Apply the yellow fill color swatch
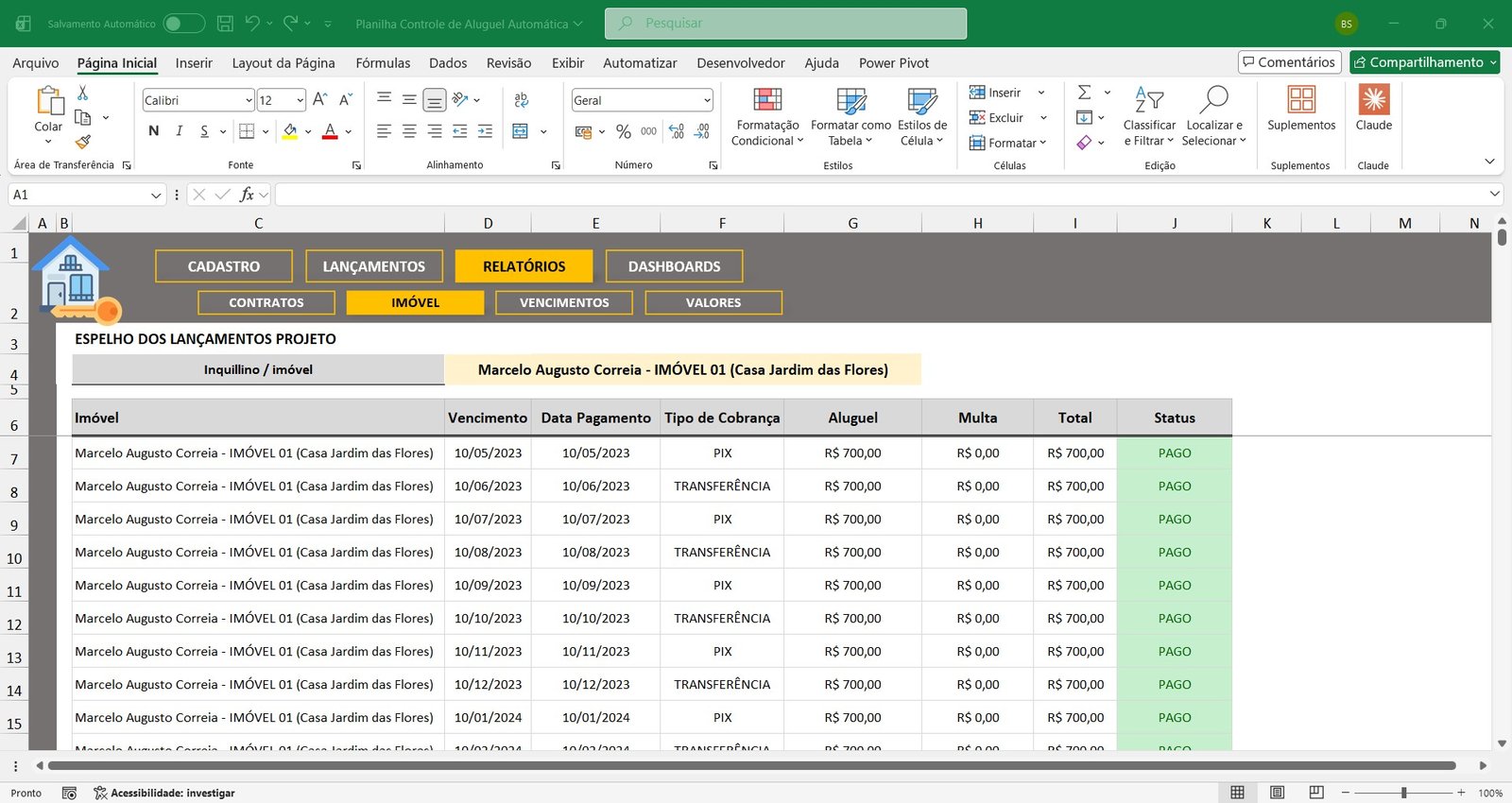1512x803 pixels. point(290,131)
